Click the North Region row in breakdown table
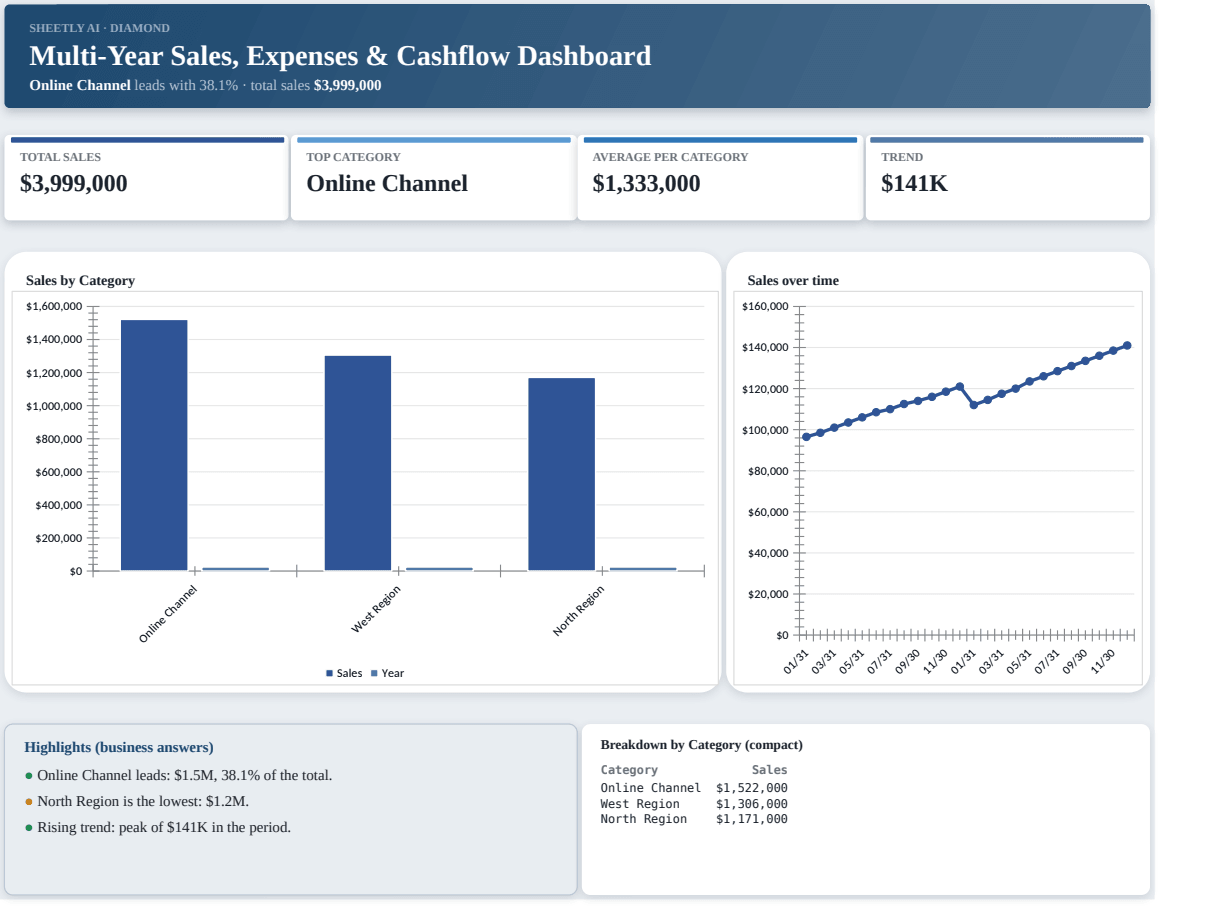The width and height of the screenshot is (1227, 922). (694, 819)
